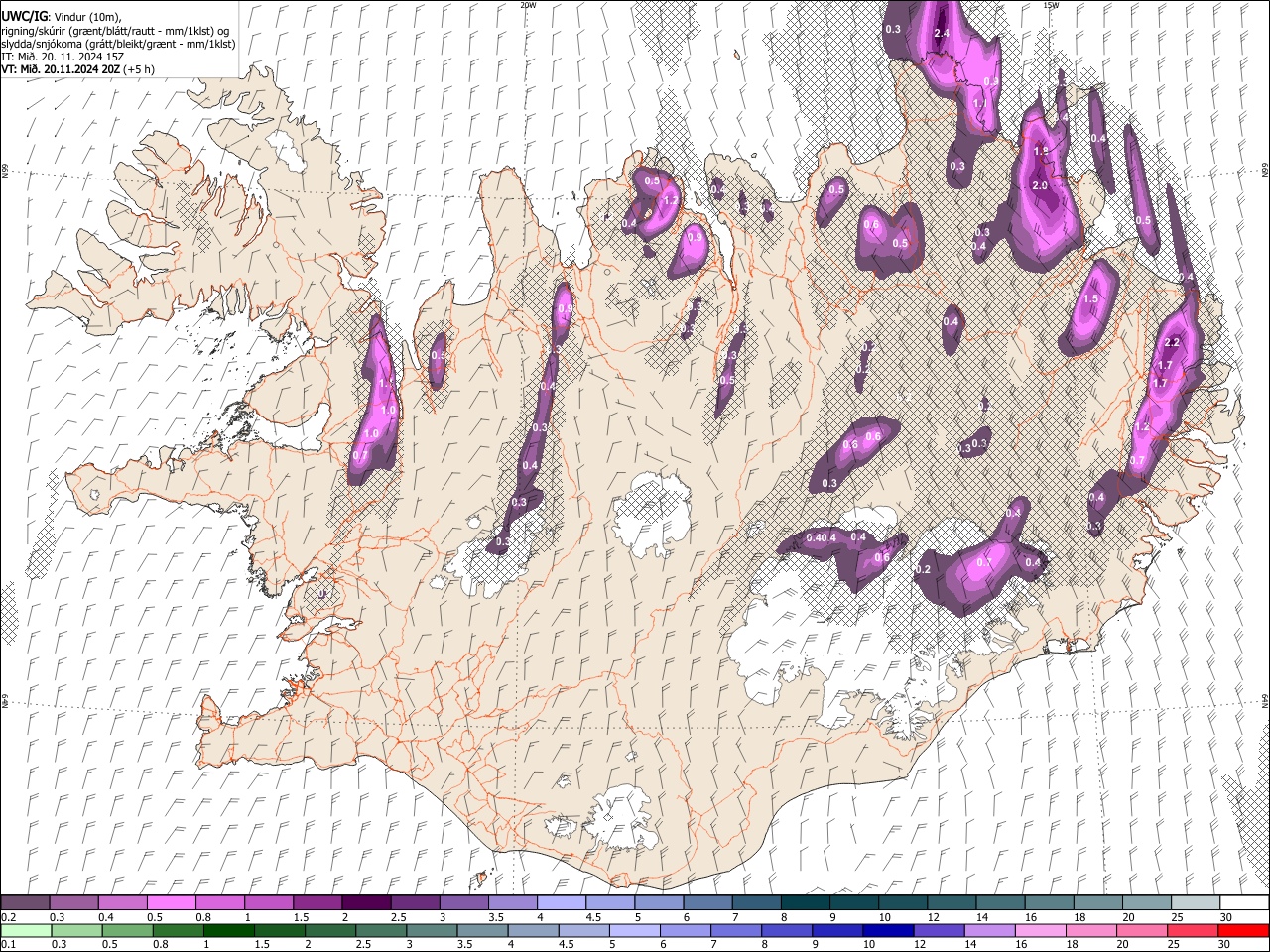Select the 'slydda/snjókoma' legend description line

pyautogui.click(x=118, y=45)
